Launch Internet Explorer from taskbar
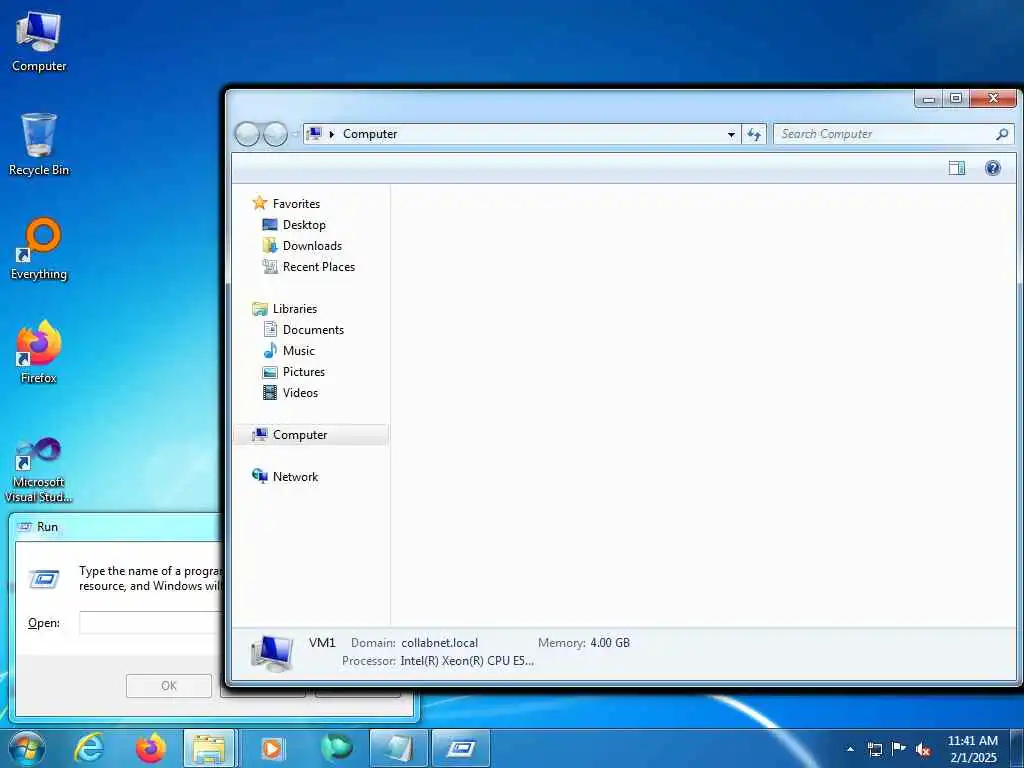This screenshot has height=768, width=1024. (x=89, y=748)
